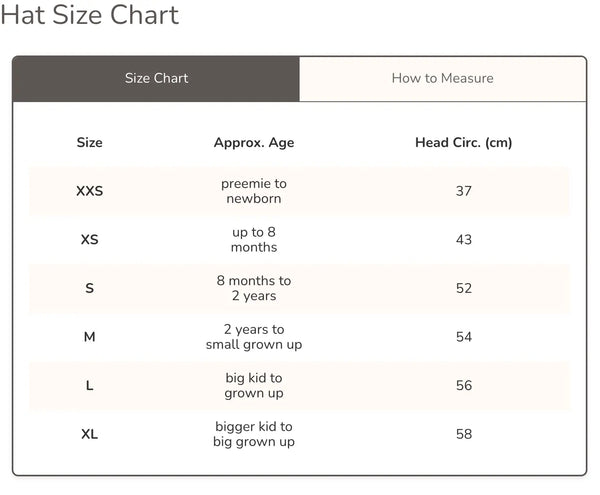The width and height of the screenshot is (600, 495).
Task: Select the L size label
Action: click(x=89, y=386)
